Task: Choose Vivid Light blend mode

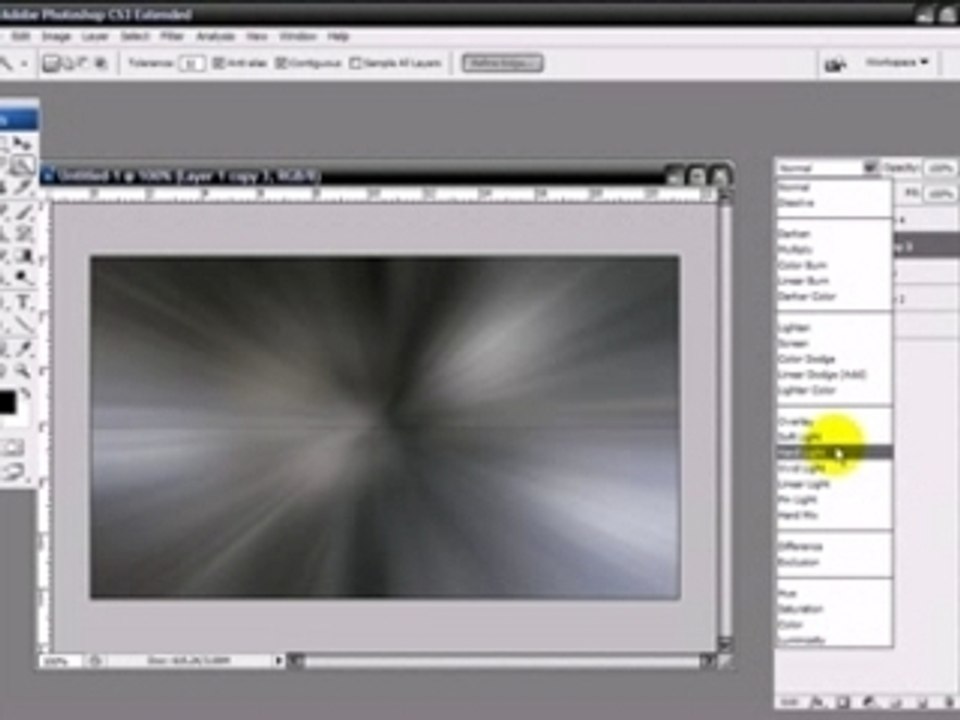Action: pyautogui.click(x=834, y=468)
